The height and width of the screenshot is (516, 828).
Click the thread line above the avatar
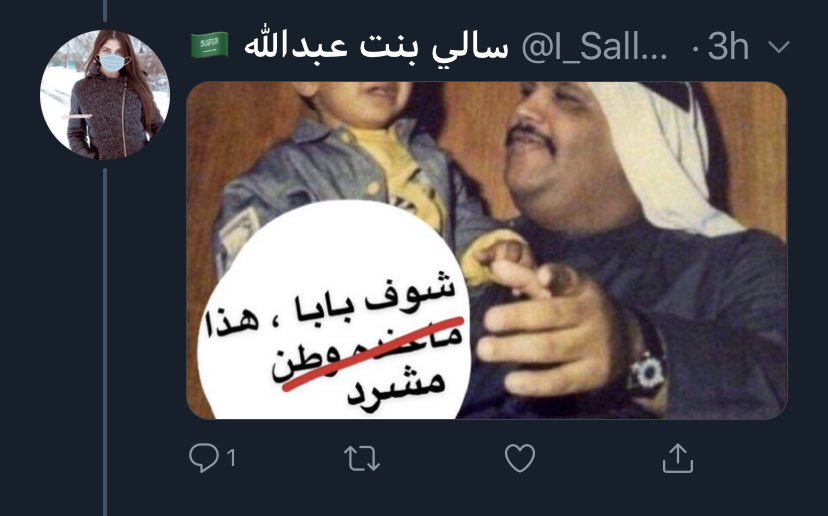click(x=105, y=11)
